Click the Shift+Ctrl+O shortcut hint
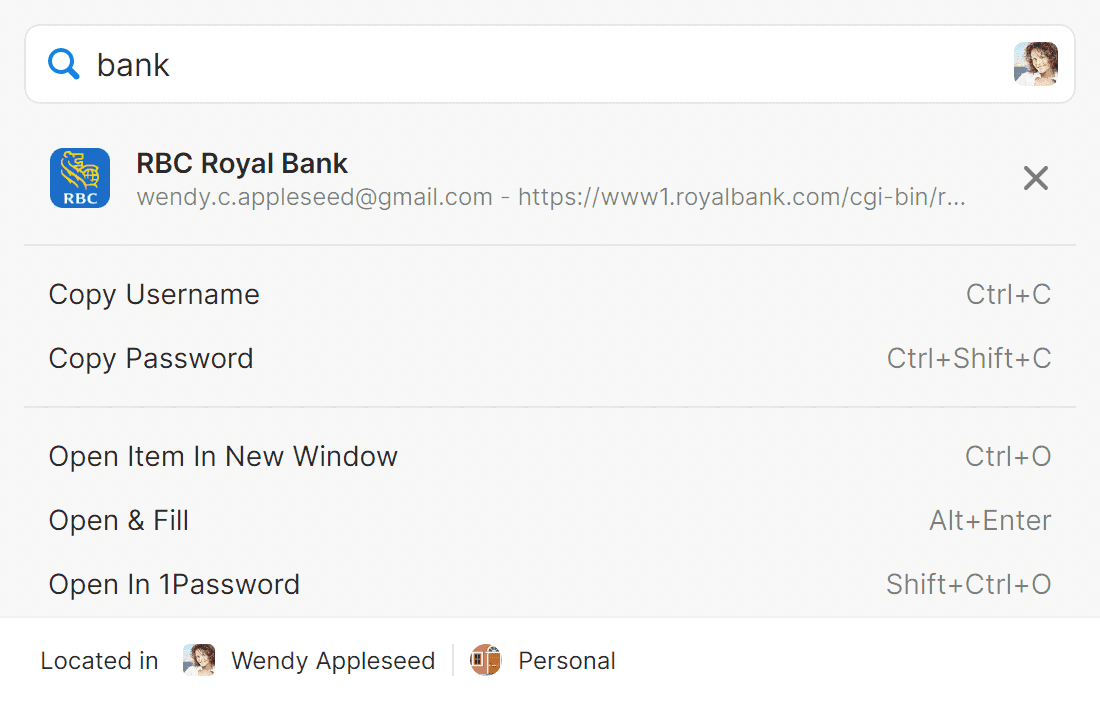 click(968, 584)
